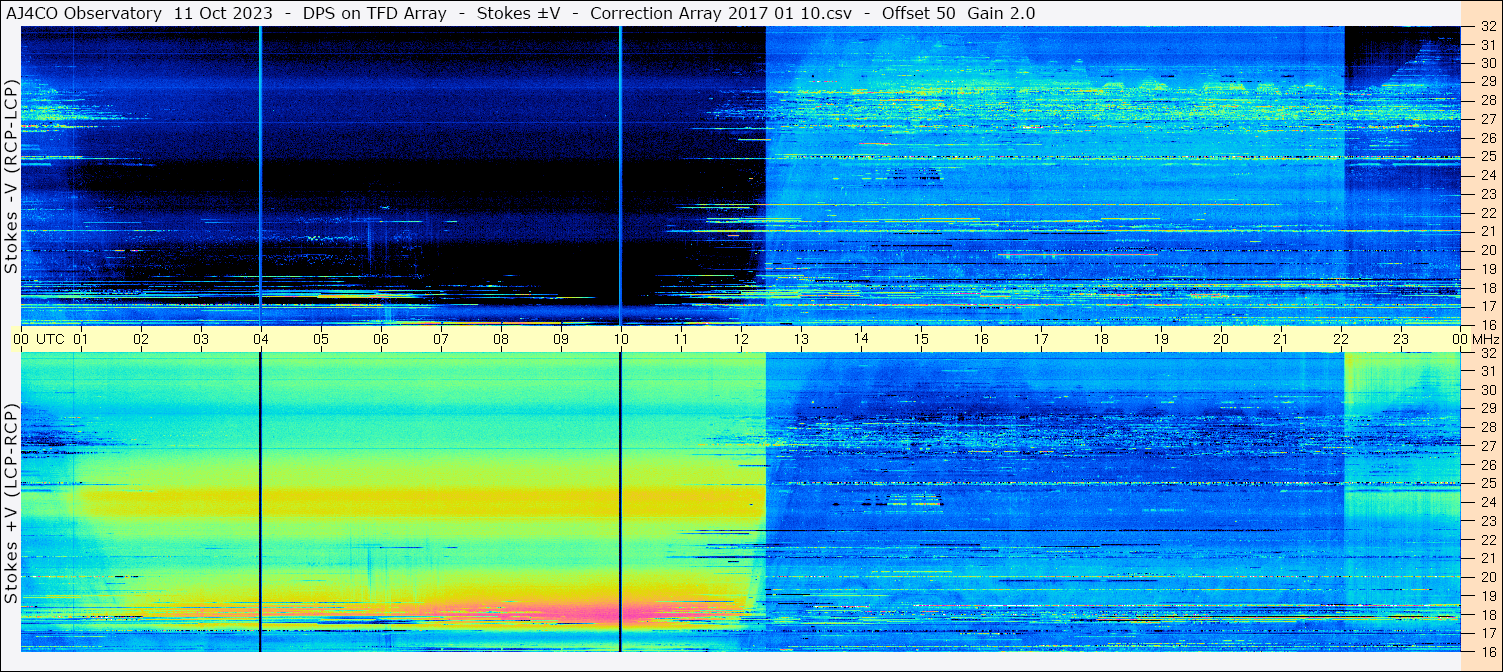Click the 16 UTC time axis label
This screenshot has height=672, width=1503.
pyautogui.click(x=980, y=339)
